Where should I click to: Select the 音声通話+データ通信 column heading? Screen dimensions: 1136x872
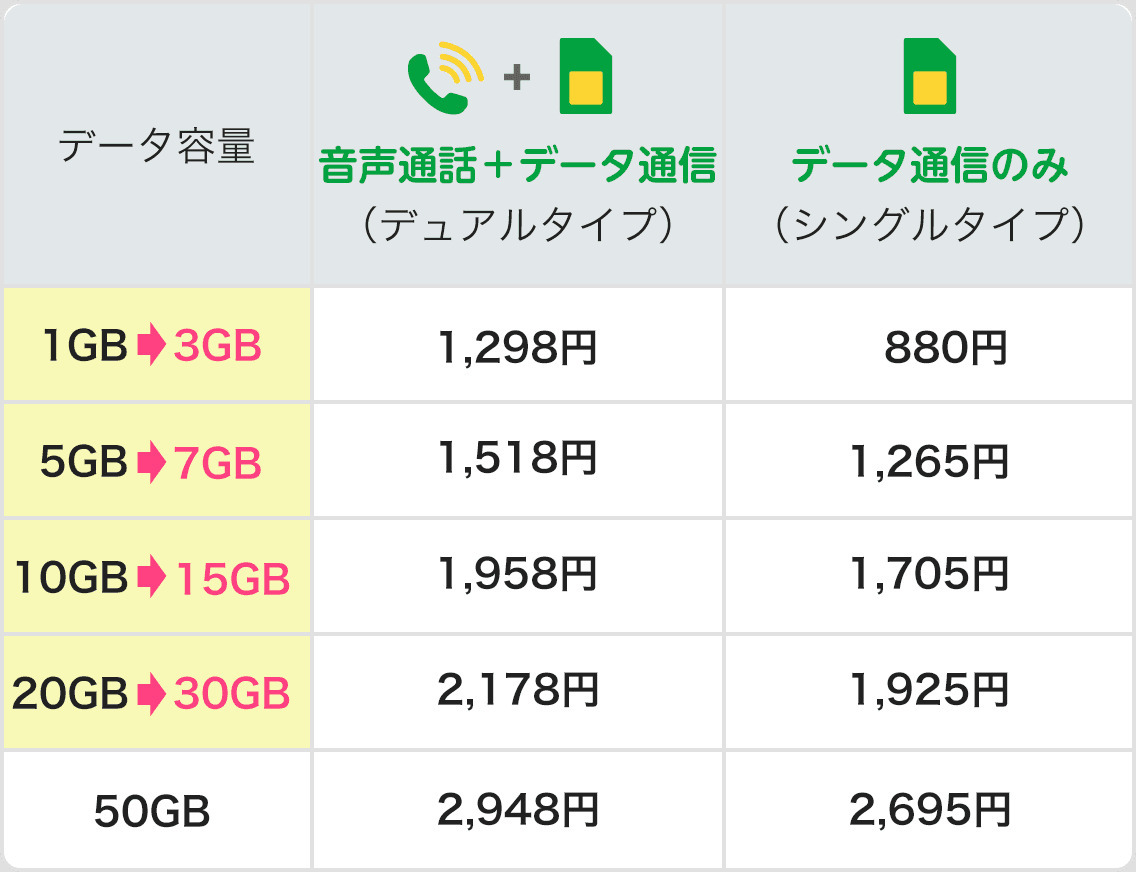point(518,166)
